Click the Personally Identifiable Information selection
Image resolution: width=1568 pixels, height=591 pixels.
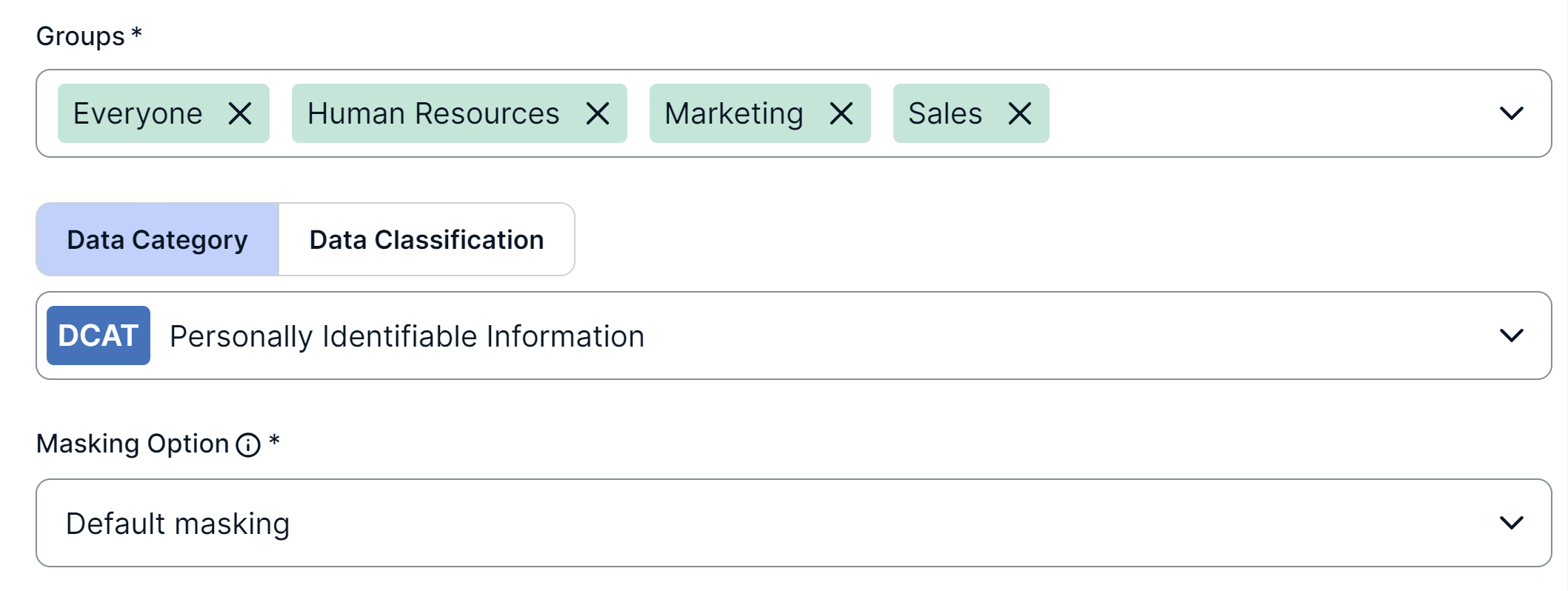coord(407,336)
